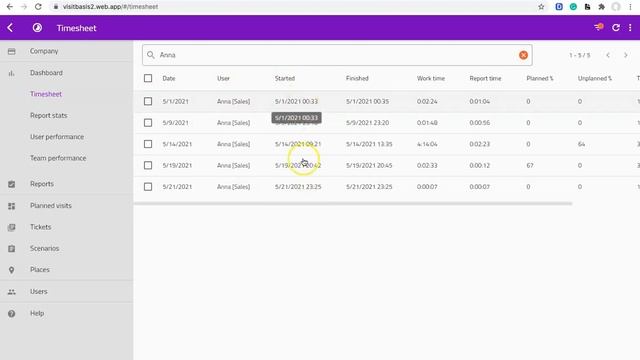Sort by the User column header
This screenshot has width=640, height=360.
[x=223, y=78]
